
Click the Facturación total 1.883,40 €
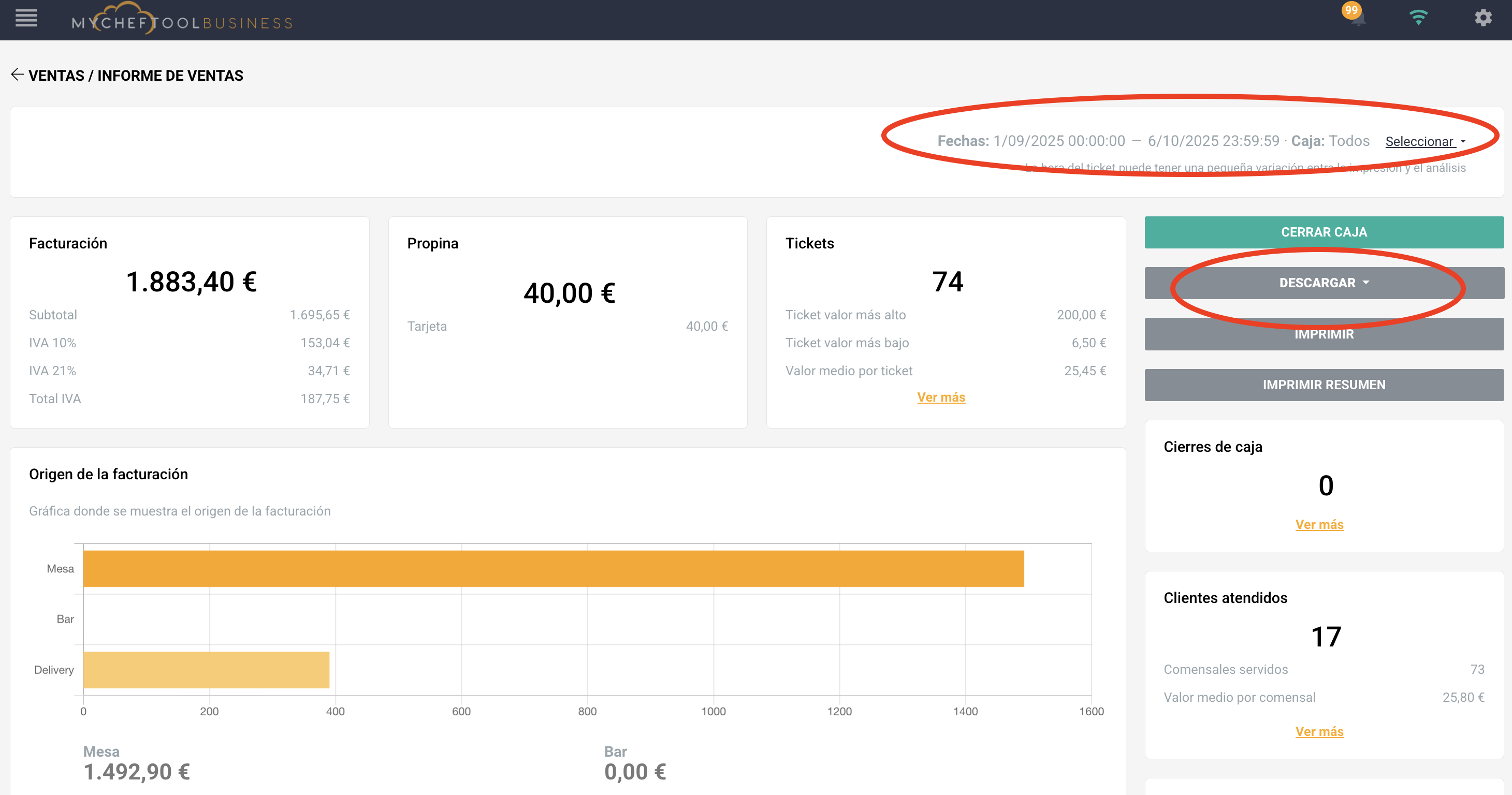point(192,282)
